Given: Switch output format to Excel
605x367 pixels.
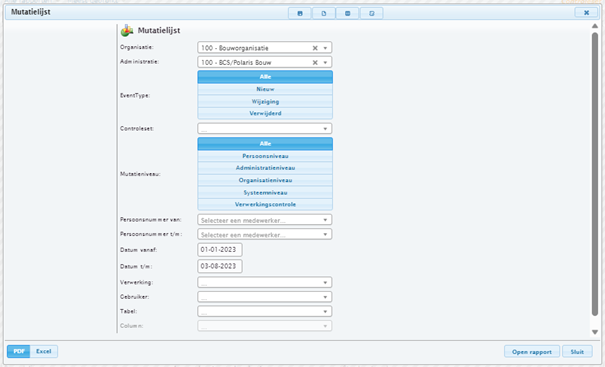Looking at the screenshot, I should click(x=44, y=351).
